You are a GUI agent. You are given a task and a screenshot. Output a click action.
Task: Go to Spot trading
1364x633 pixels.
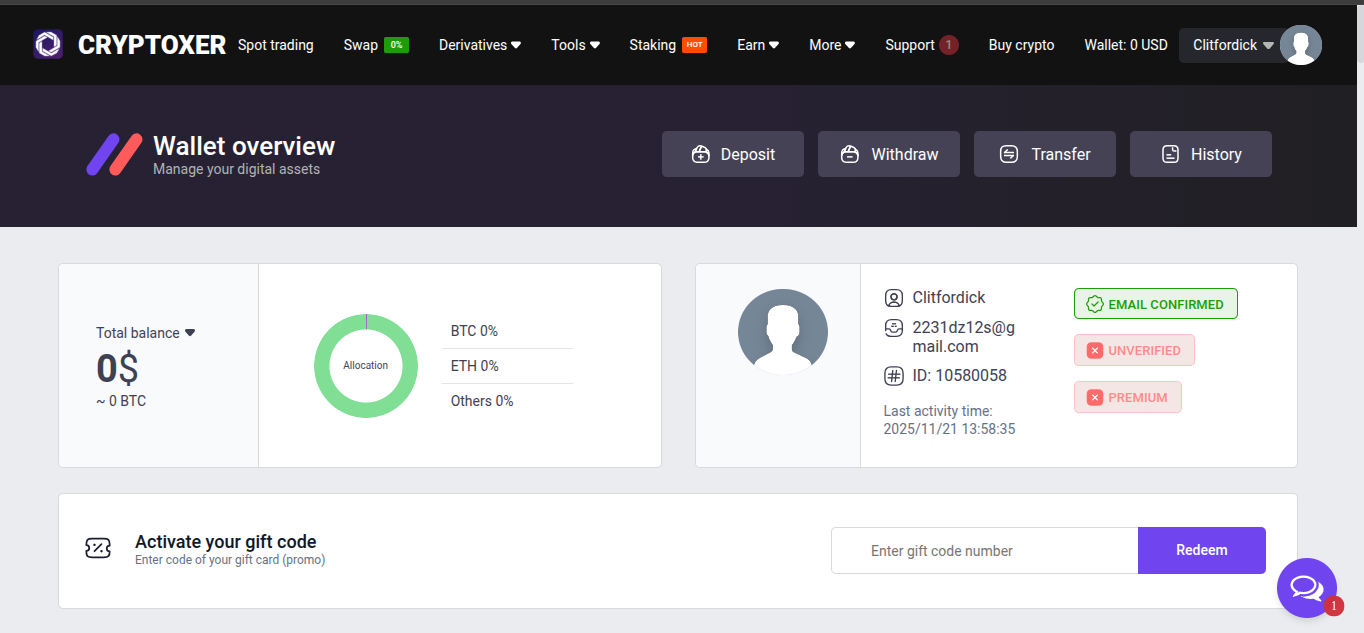pyautogui.click(x=275, y=45)
